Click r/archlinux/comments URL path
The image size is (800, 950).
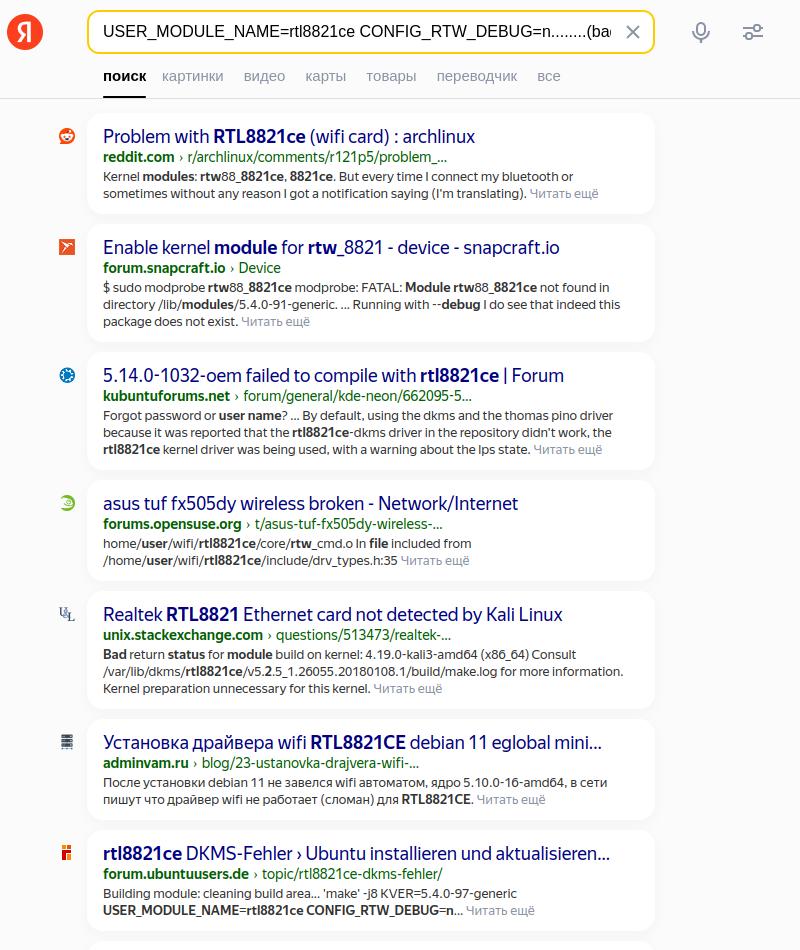[x=317, y=157]
